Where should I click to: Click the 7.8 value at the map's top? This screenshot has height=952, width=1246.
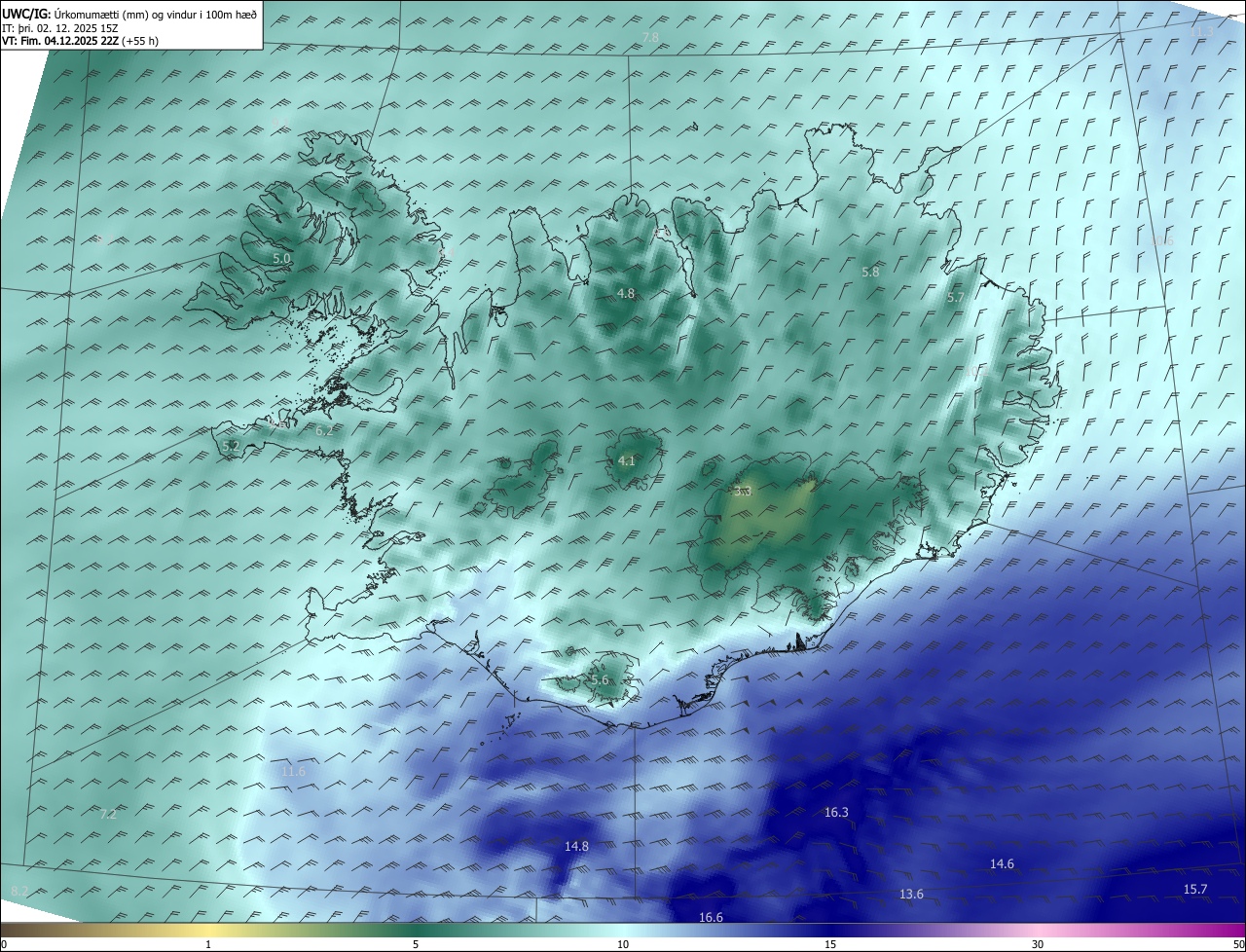[650, 38]
